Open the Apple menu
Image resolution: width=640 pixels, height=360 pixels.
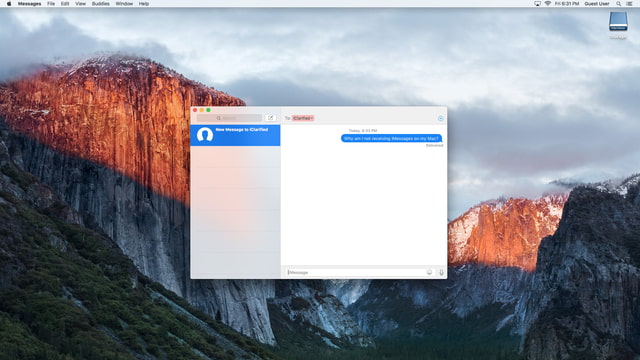(x=9, y=4)
